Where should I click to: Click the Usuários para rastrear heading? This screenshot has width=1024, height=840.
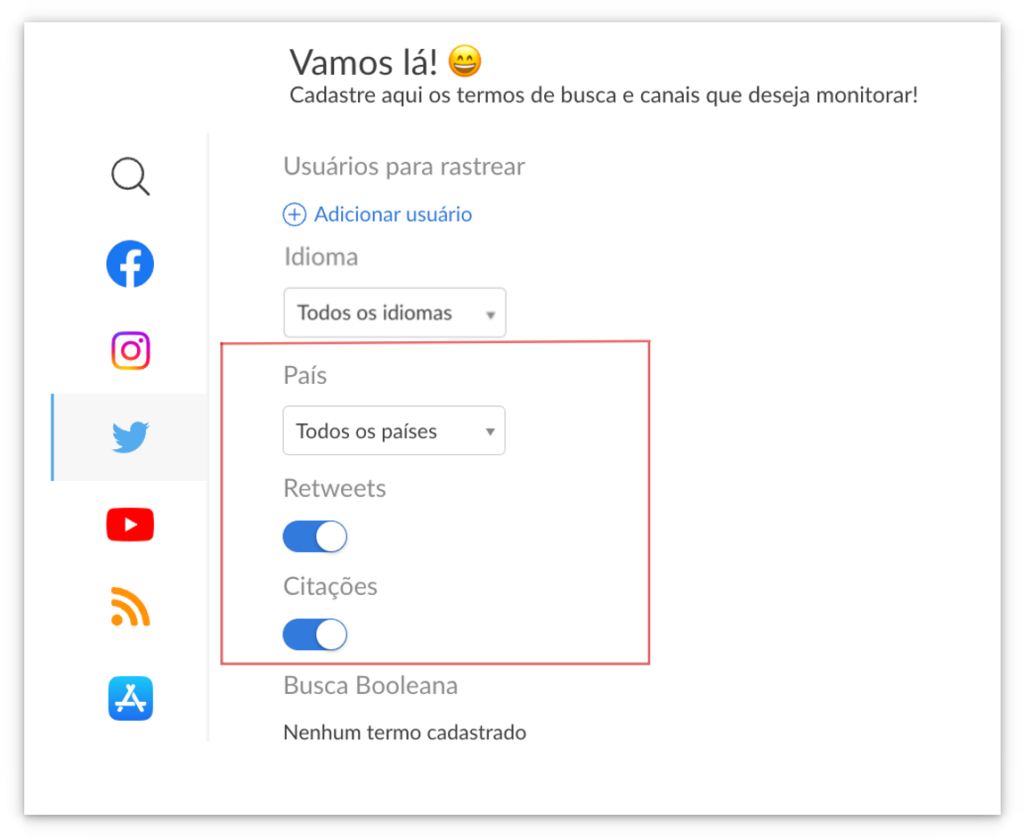(x=404, y=167)
